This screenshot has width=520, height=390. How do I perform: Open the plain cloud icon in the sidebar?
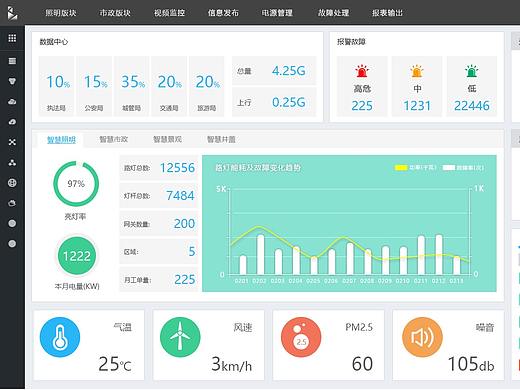coord(12,102)
